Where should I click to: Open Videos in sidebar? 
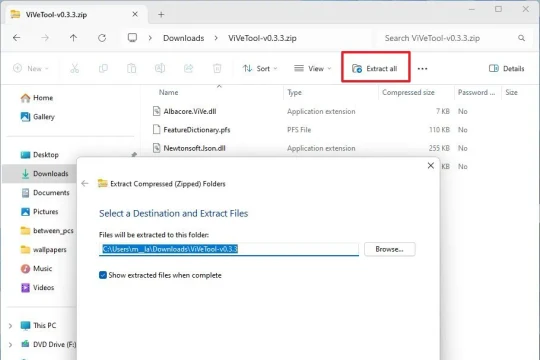coord(37,287)
